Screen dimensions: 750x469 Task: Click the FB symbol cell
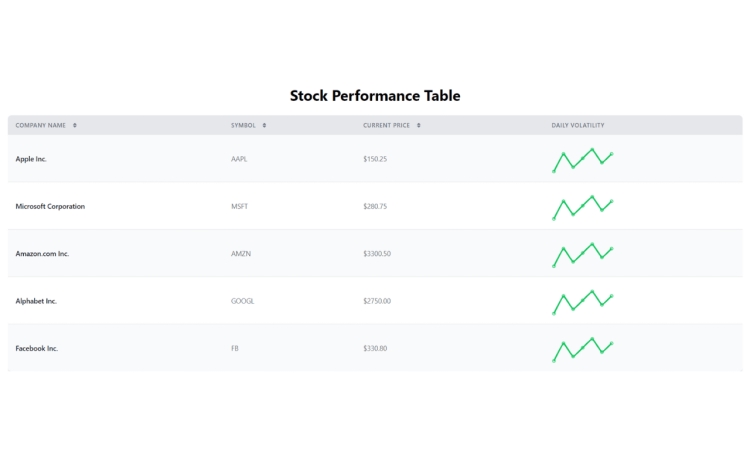click(235, 349)
